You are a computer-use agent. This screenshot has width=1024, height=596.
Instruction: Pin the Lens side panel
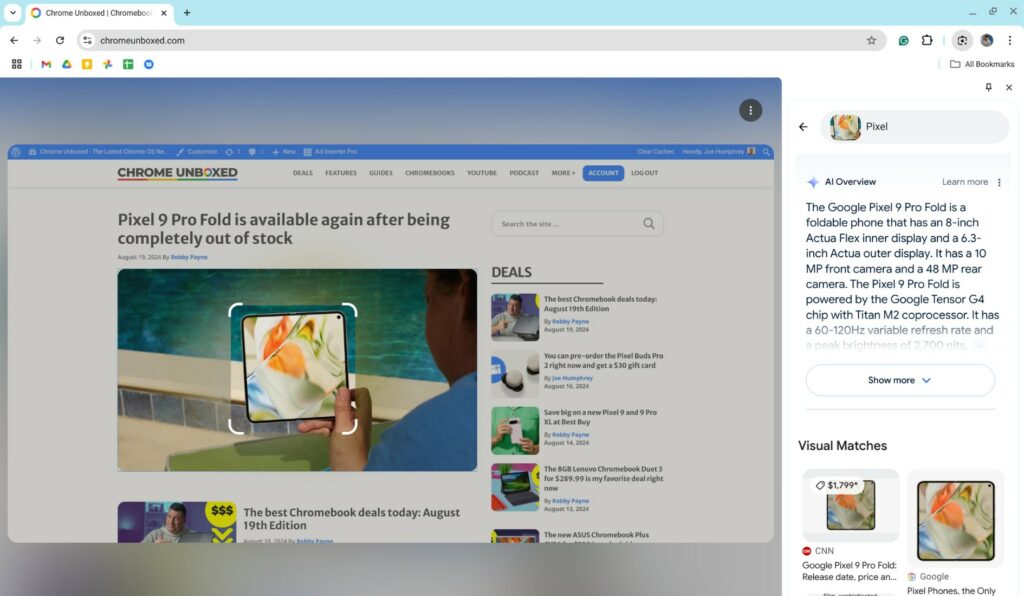[x=988, y=88]
